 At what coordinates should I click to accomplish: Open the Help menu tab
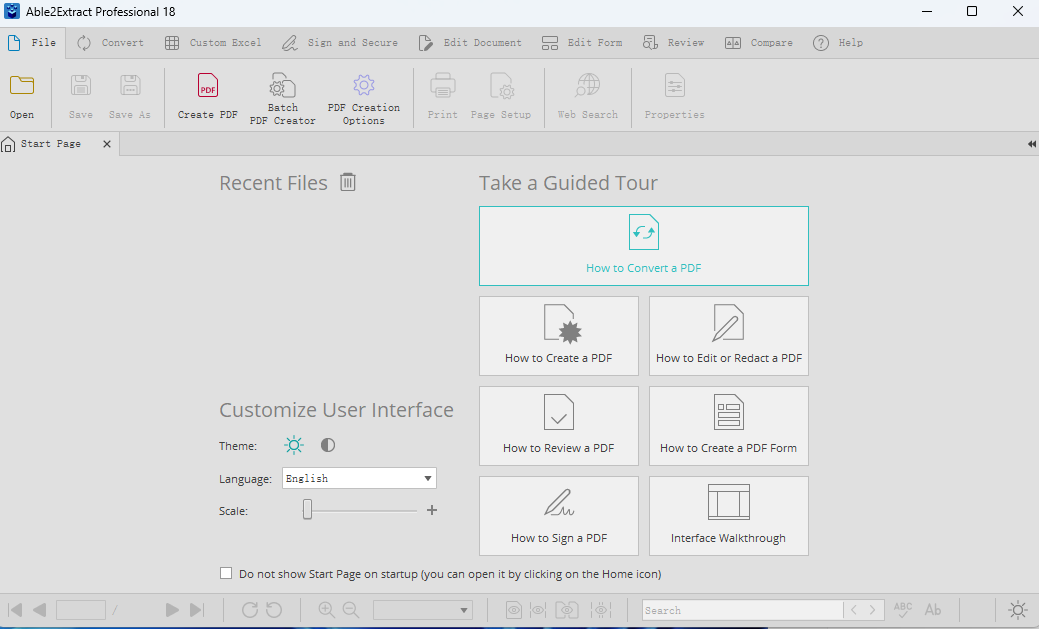pos(838,43)
